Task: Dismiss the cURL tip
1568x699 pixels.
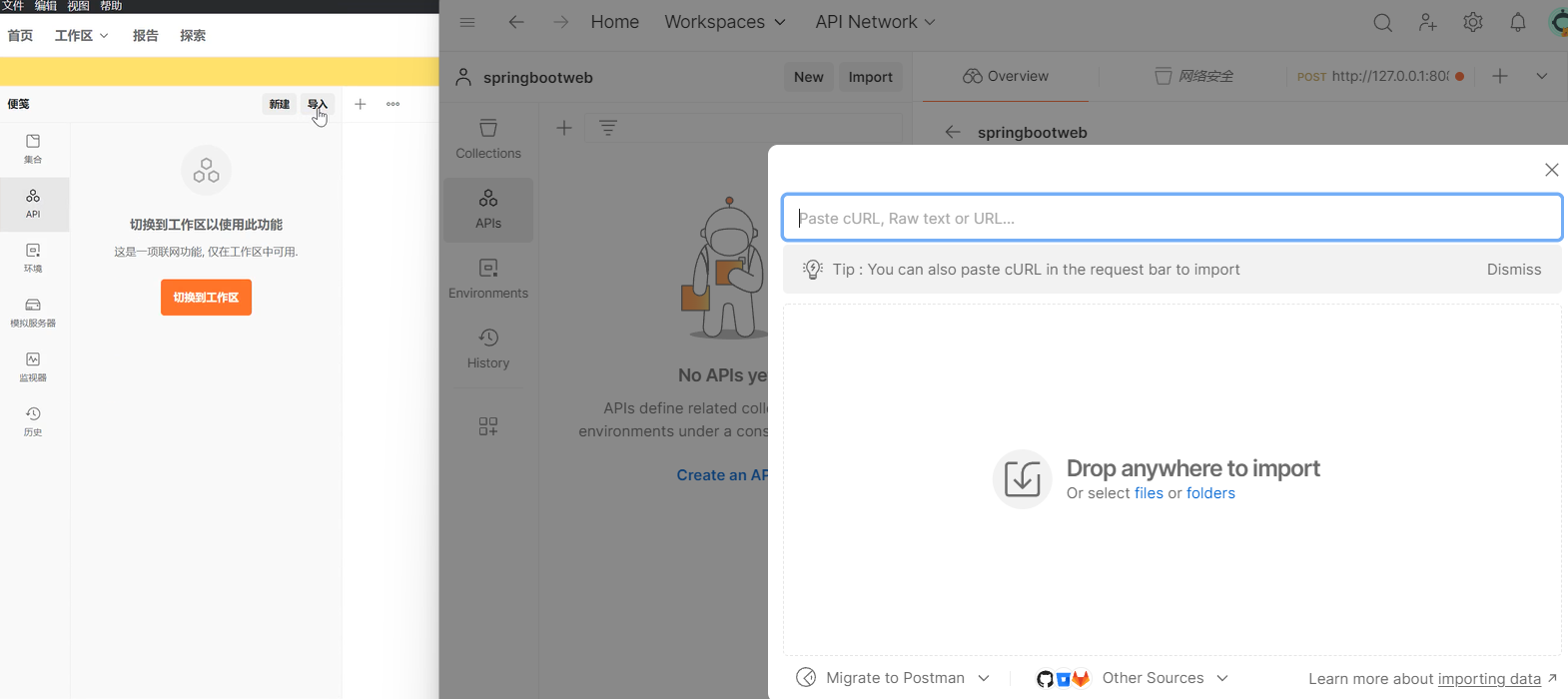Action: [1514, 270]
